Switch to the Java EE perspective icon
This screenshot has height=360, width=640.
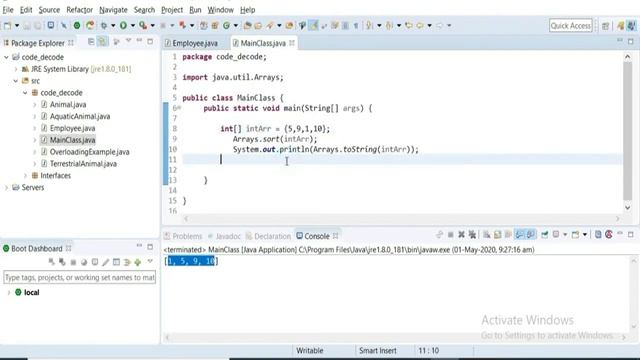tap(621, 26)
